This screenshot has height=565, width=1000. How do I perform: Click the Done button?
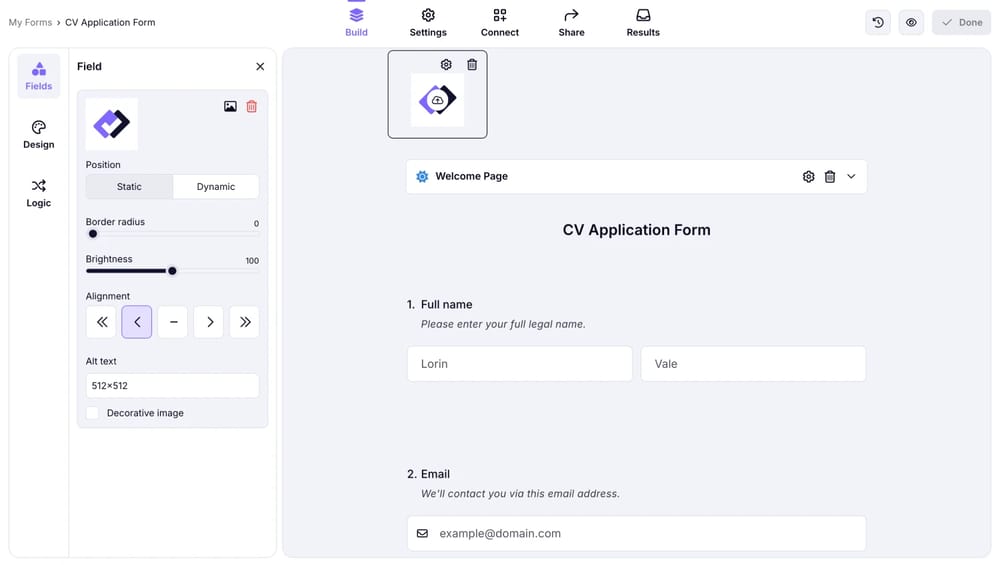[x=960, y=22]
